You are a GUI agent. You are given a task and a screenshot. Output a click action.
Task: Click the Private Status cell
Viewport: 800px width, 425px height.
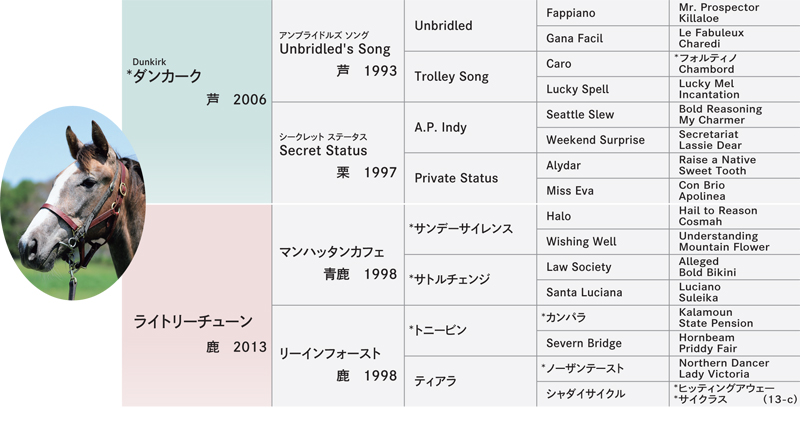pyautogui.click(x=470, y=178)
